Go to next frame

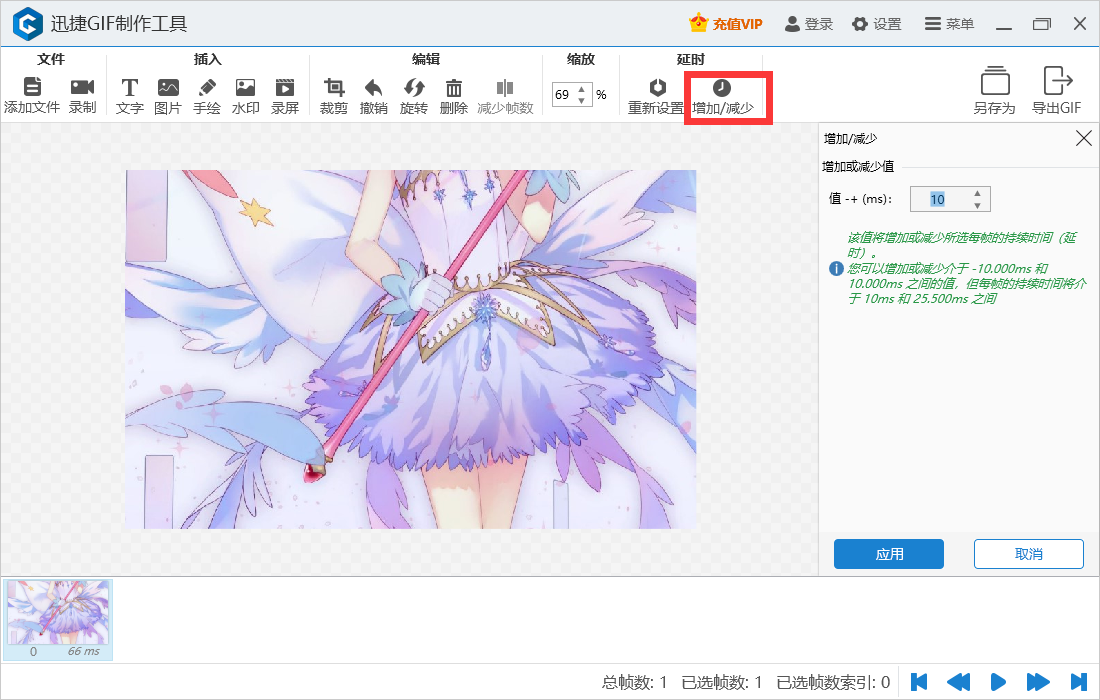tap(1038, 682)
